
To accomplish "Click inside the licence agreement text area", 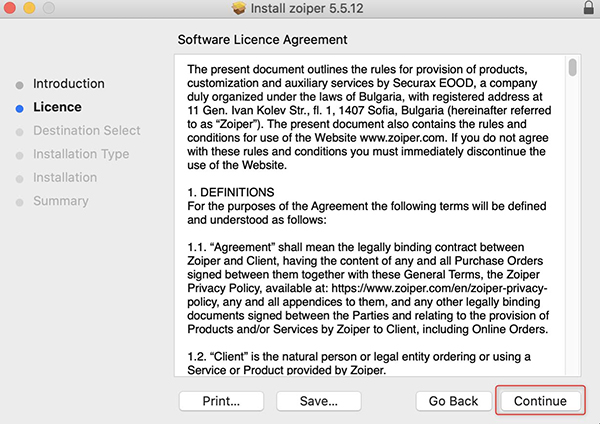I will click(x=370, y=215).
